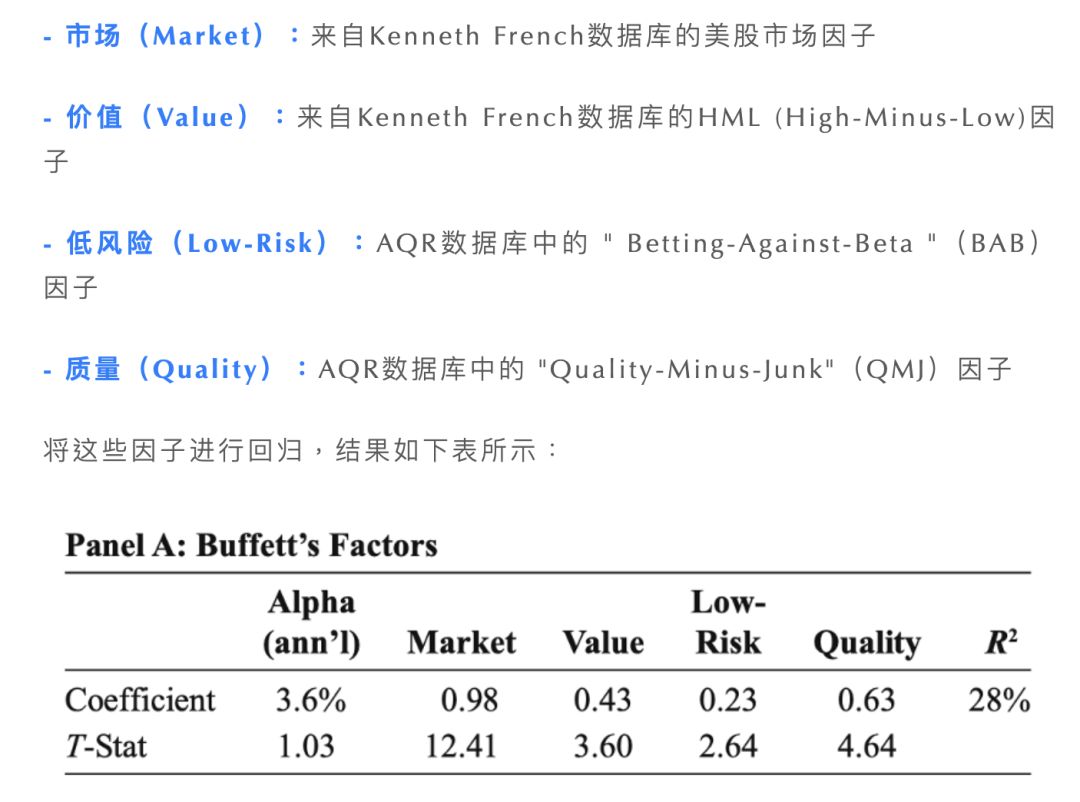Click the Alpha (ann'l) column header
Image resolution: width=1080 pixels, height=802 pixels.
coord(311,623)
